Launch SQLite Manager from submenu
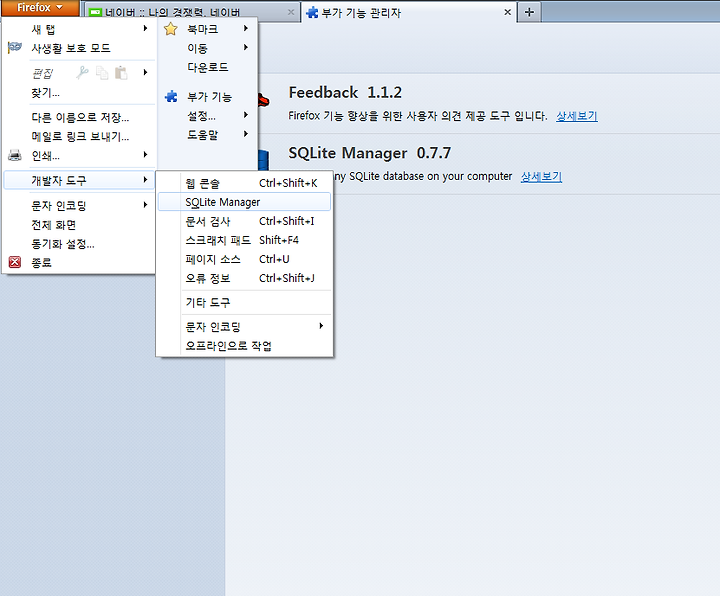Viewport: 720px width, 596px height. tap(244, 202)
